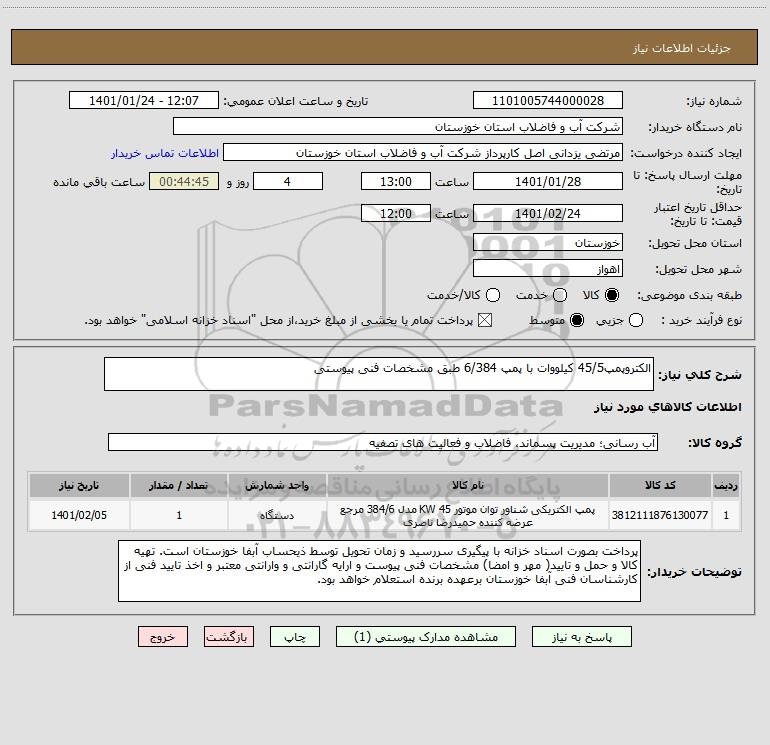Click the جزئیات اطلاعات نیاز page title

coord(681,48)
